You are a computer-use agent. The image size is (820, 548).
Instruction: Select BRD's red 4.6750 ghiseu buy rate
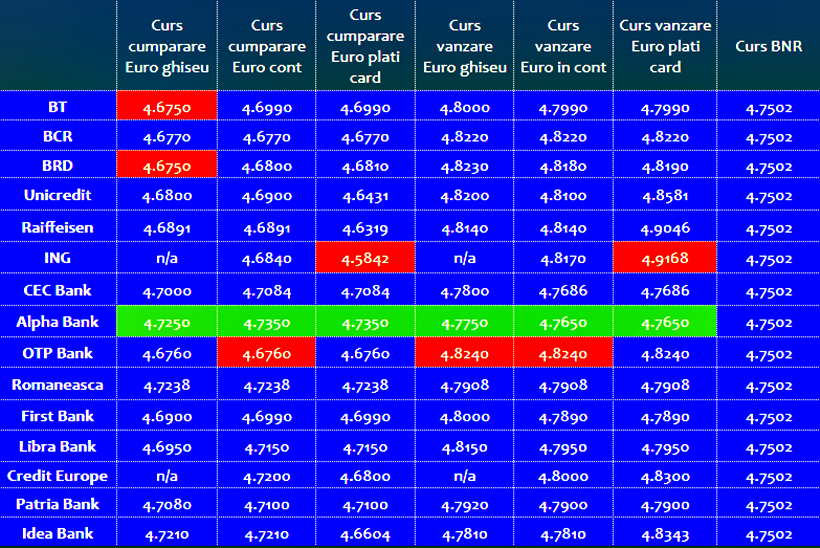(167, 166)
